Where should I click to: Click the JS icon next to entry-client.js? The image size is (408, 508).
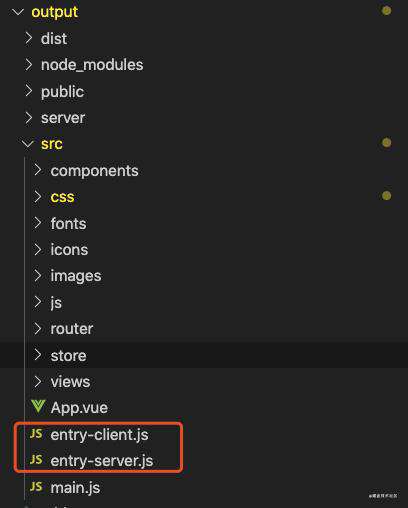(36, 434)
